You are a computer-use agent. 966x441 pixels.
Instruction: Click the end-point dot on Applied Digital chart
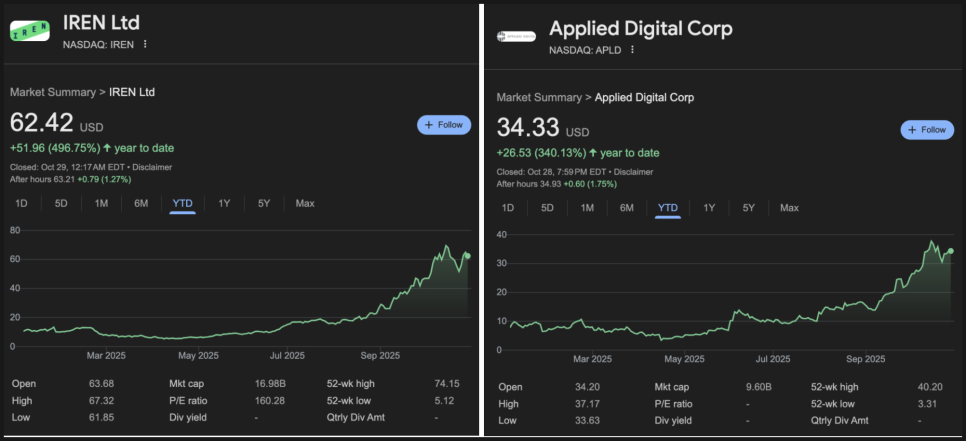pos(950,251)
